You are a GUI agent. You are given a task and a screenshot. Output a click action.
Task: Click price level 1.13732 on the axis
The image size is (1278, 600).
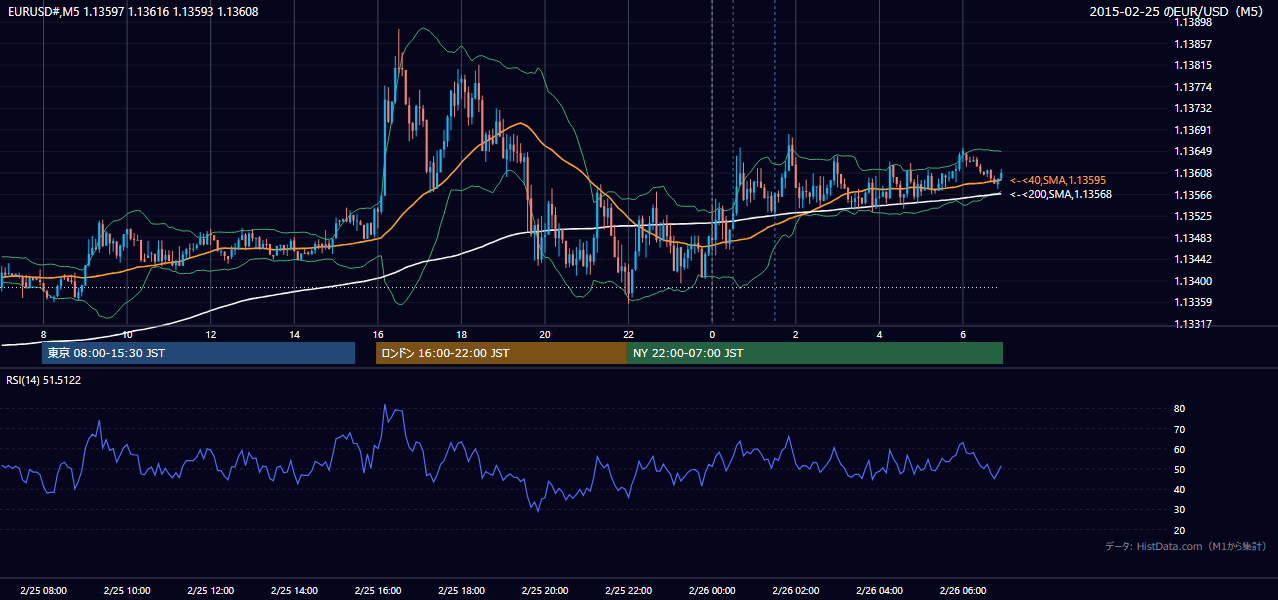click(x=1193, y=108)
